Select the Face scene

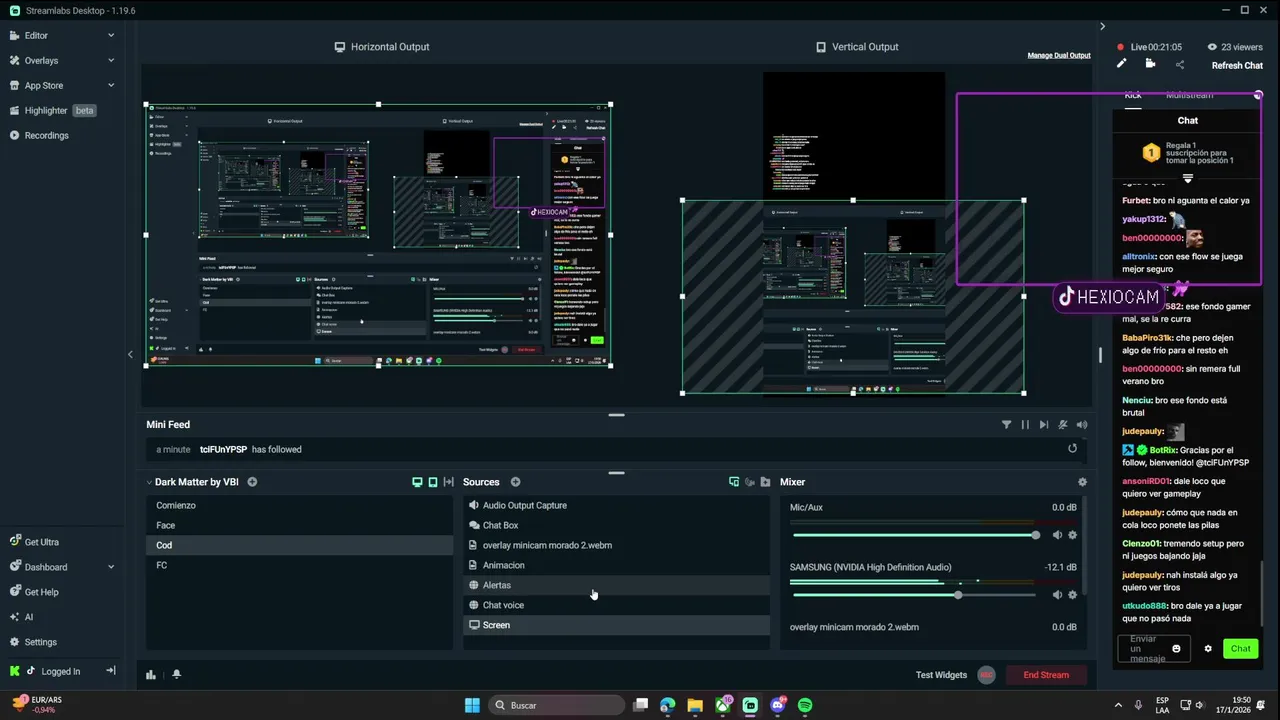[x=299, y=525]
